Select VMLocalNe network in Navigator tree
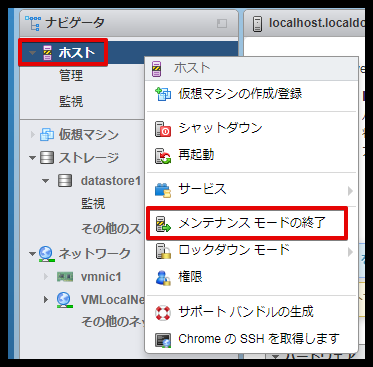The image size is (373, 367). 113,300
